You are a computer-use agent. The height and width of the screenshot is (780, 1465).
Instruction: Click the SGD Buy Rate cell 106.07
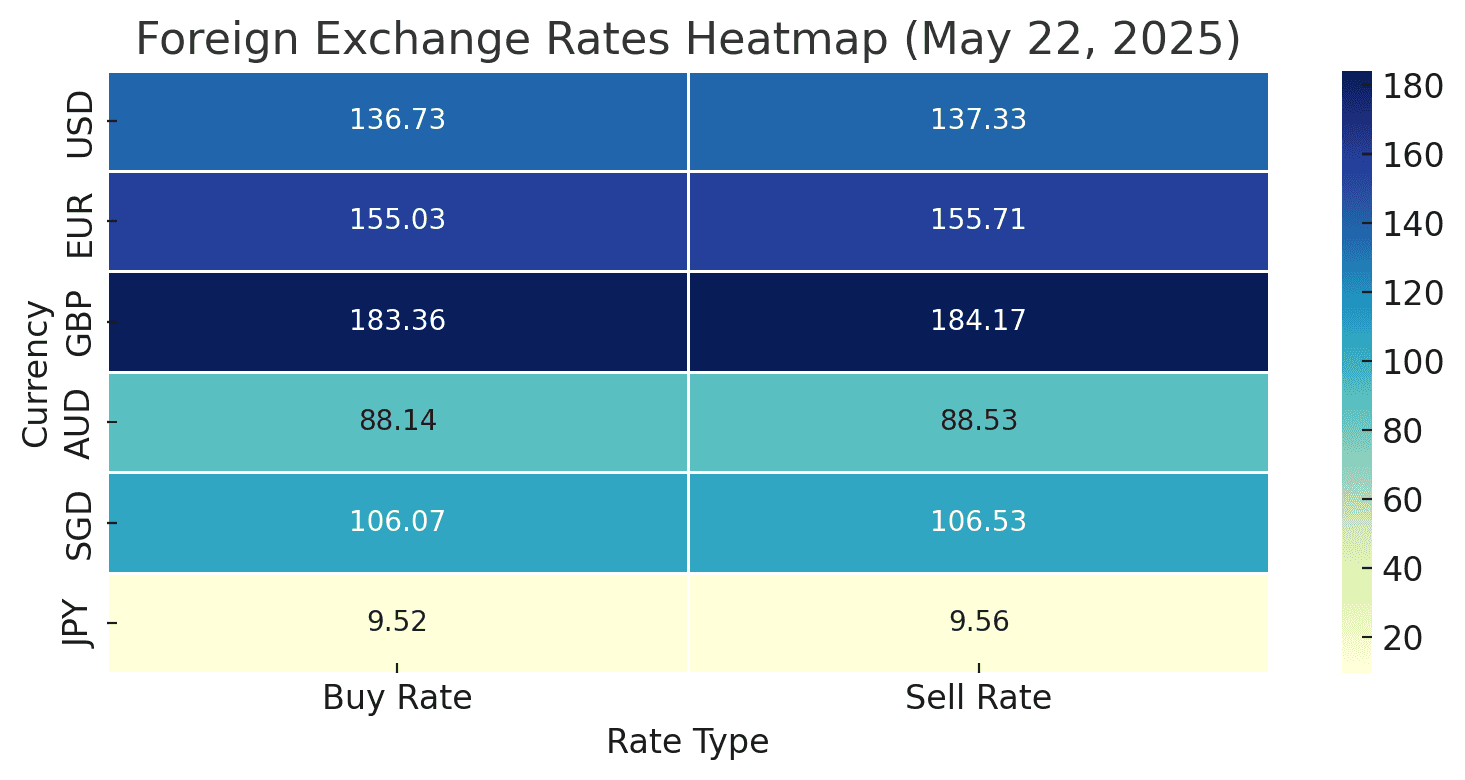point(397,522)
